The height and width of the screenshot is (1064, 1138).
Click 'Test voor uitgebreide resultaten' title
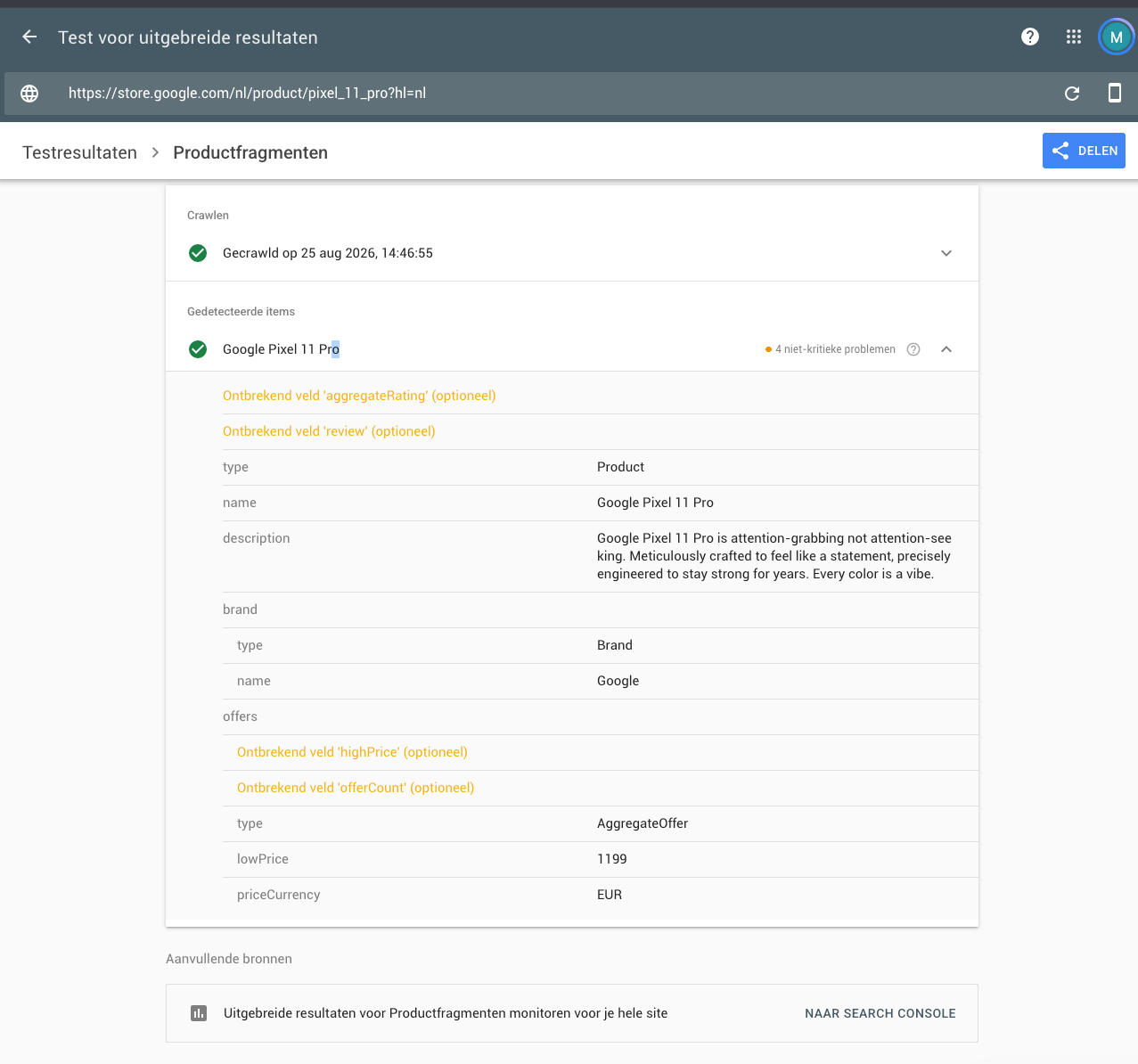[188, 37]
